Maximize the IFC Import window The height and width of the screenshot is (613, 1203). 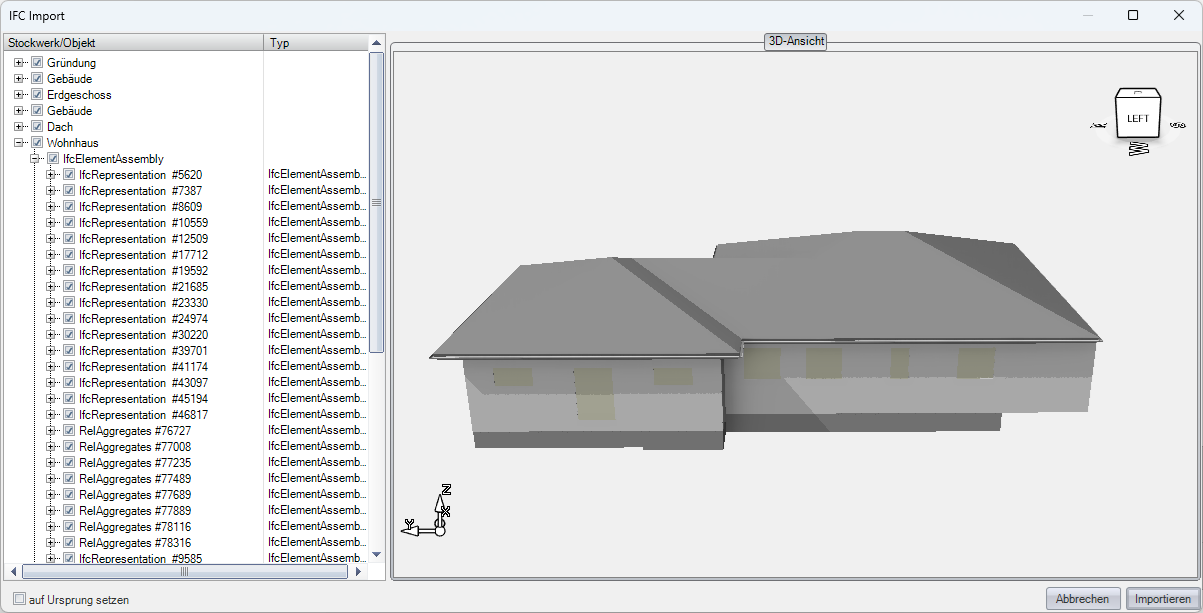pyautogui.click(x=1133, y=15)
